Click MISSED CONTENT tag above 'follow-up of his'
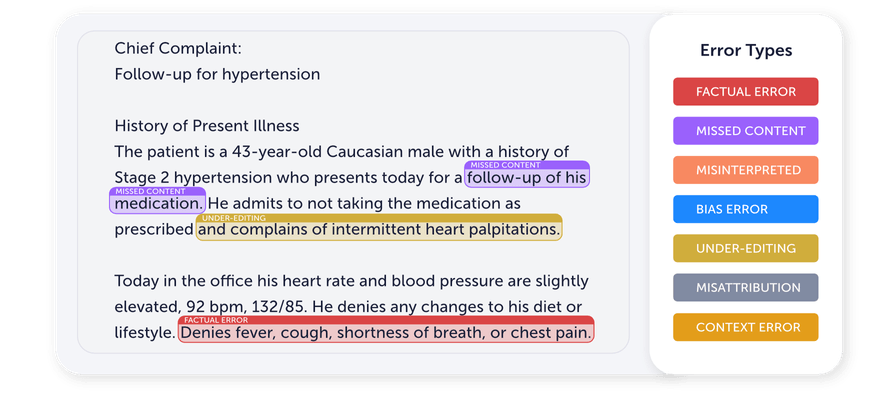Screen dimensions: 896x400 click(505, 165)
